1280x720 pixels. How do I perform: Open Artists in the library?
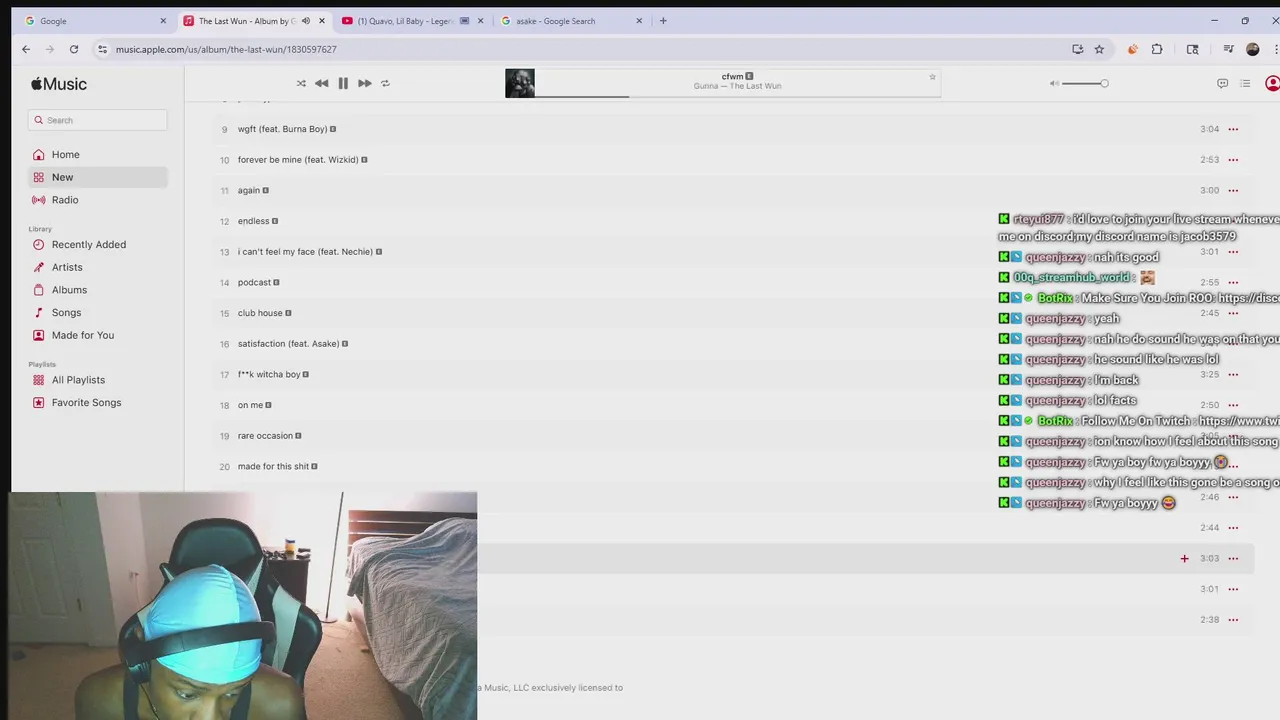(98, 267)
